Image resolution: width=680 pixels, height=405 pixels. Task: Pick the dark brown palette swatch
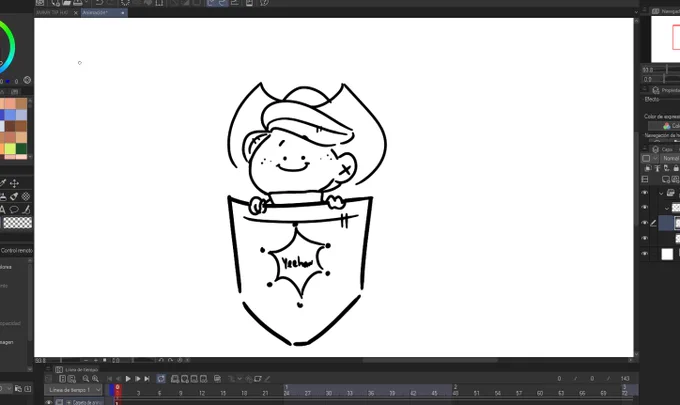(x=10, y=126)
